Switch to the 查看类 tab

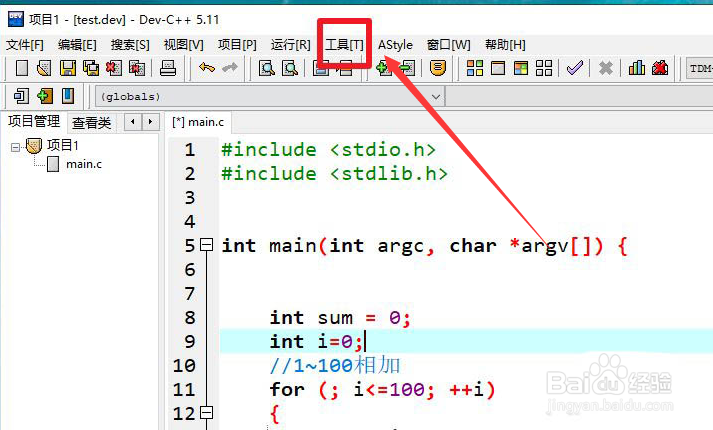pyautogui.click(x=91, y=123)
